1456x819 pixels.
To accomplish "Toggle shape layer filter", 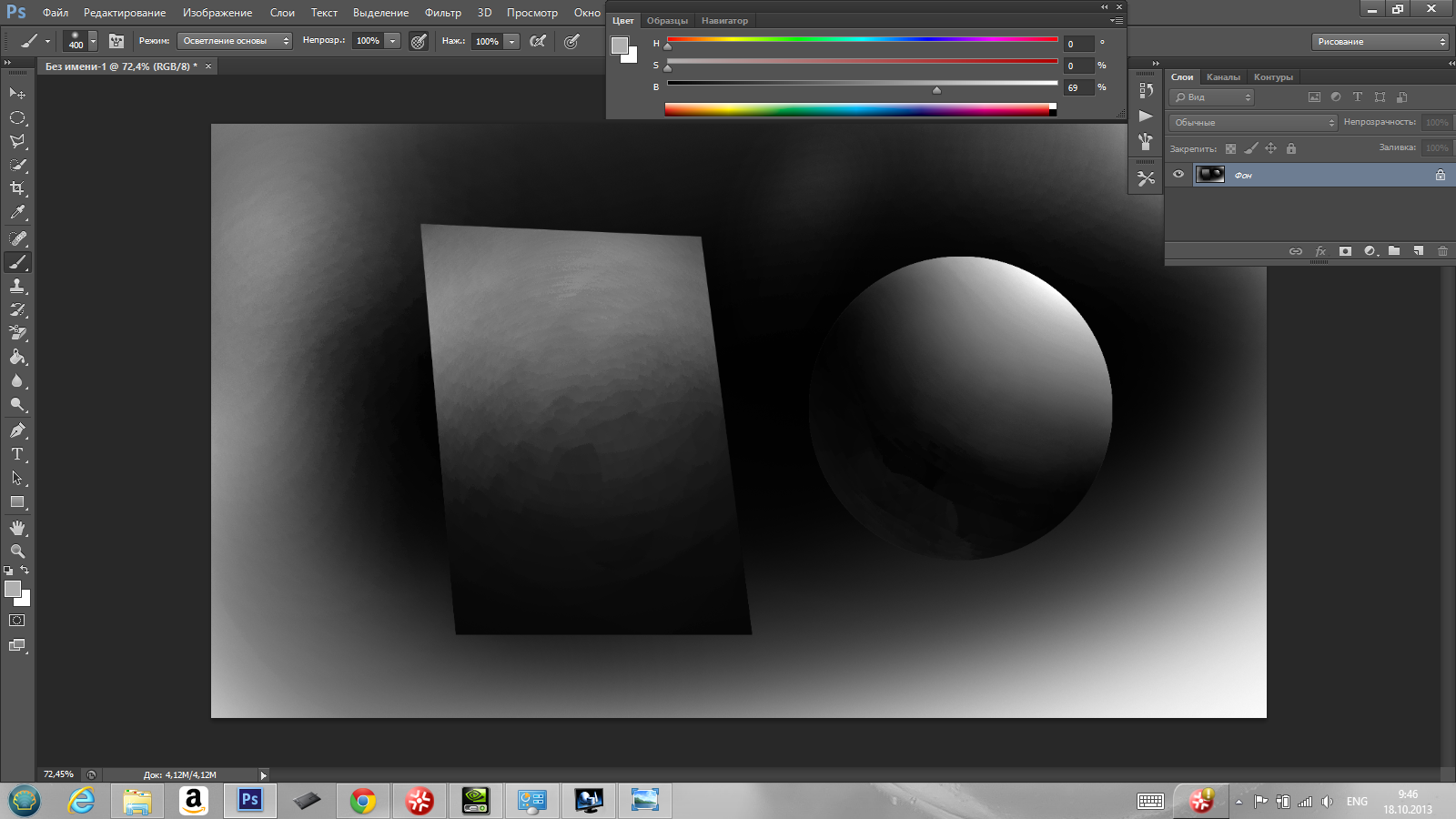I will pos(1380,97).
